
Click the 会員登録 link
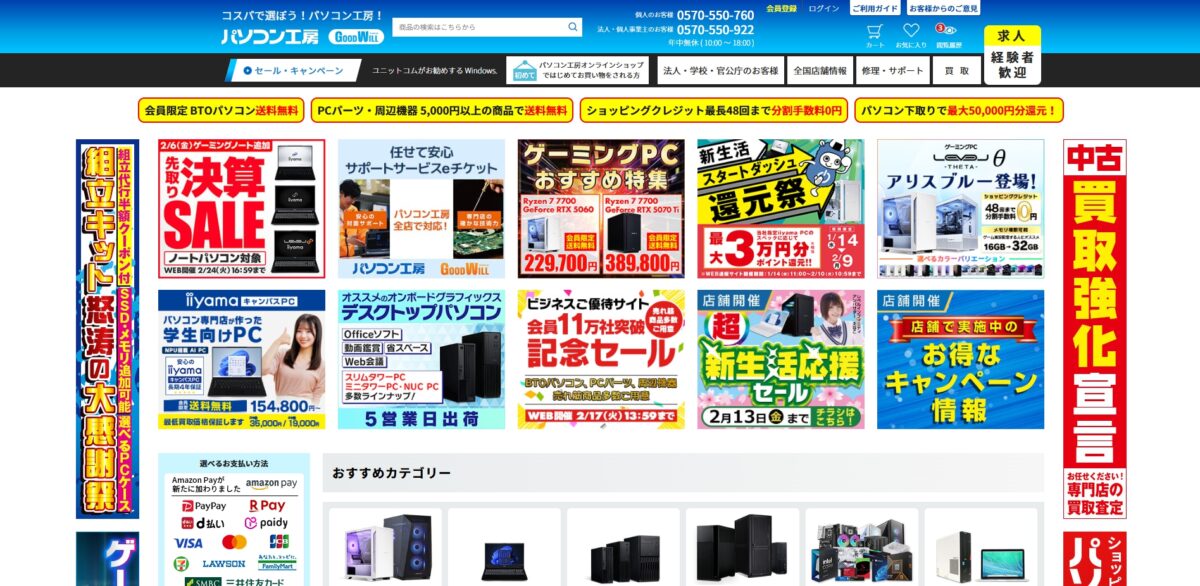(x=782, y=9)
